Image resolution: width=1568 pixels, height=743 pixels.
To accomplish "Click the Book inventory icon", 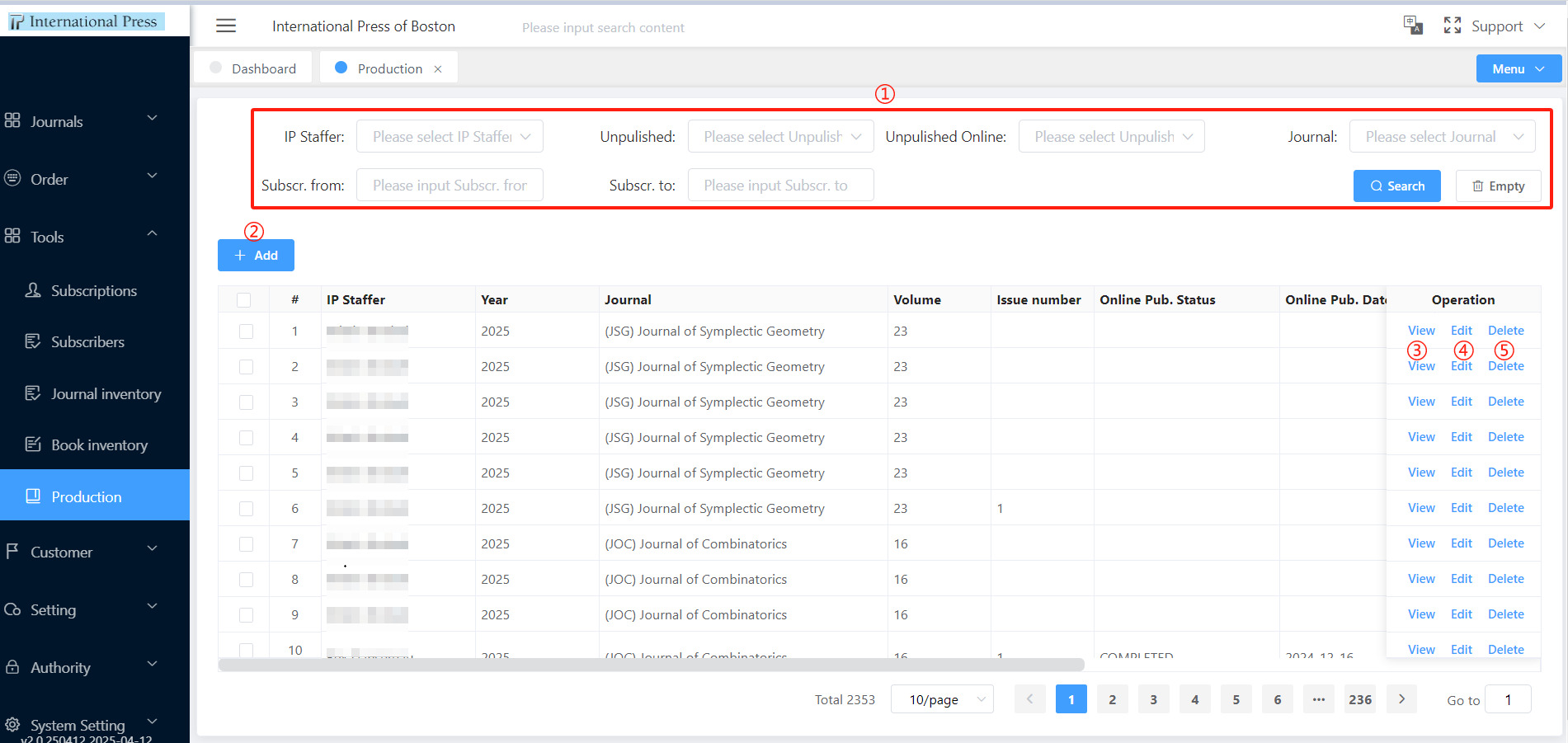I will coord(33,444).
